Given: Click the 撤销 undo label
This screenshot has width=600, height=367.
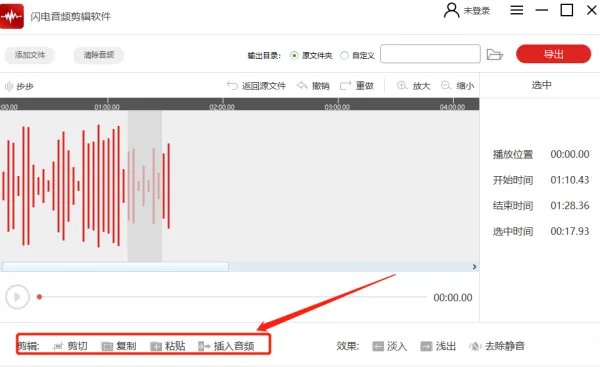Looking at the screenshot, I should pos(320,86).
